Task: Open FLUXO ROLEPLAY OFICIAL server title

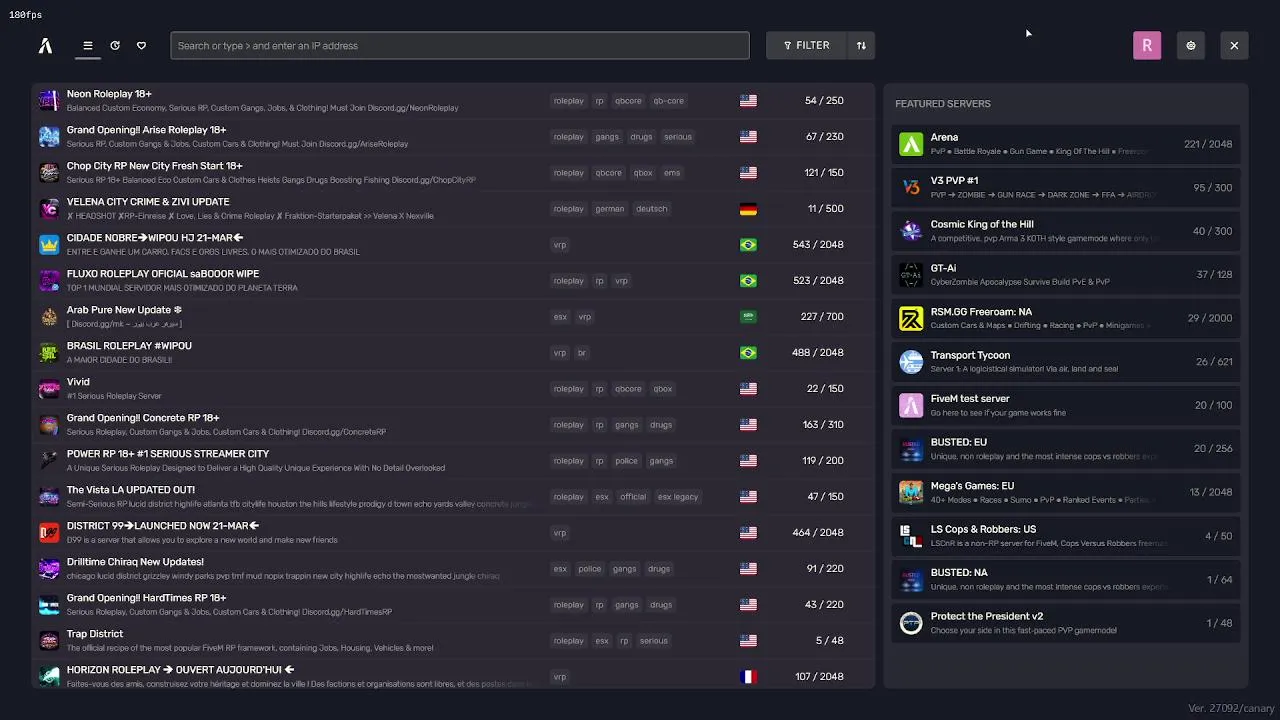Action: coord(163,273)
